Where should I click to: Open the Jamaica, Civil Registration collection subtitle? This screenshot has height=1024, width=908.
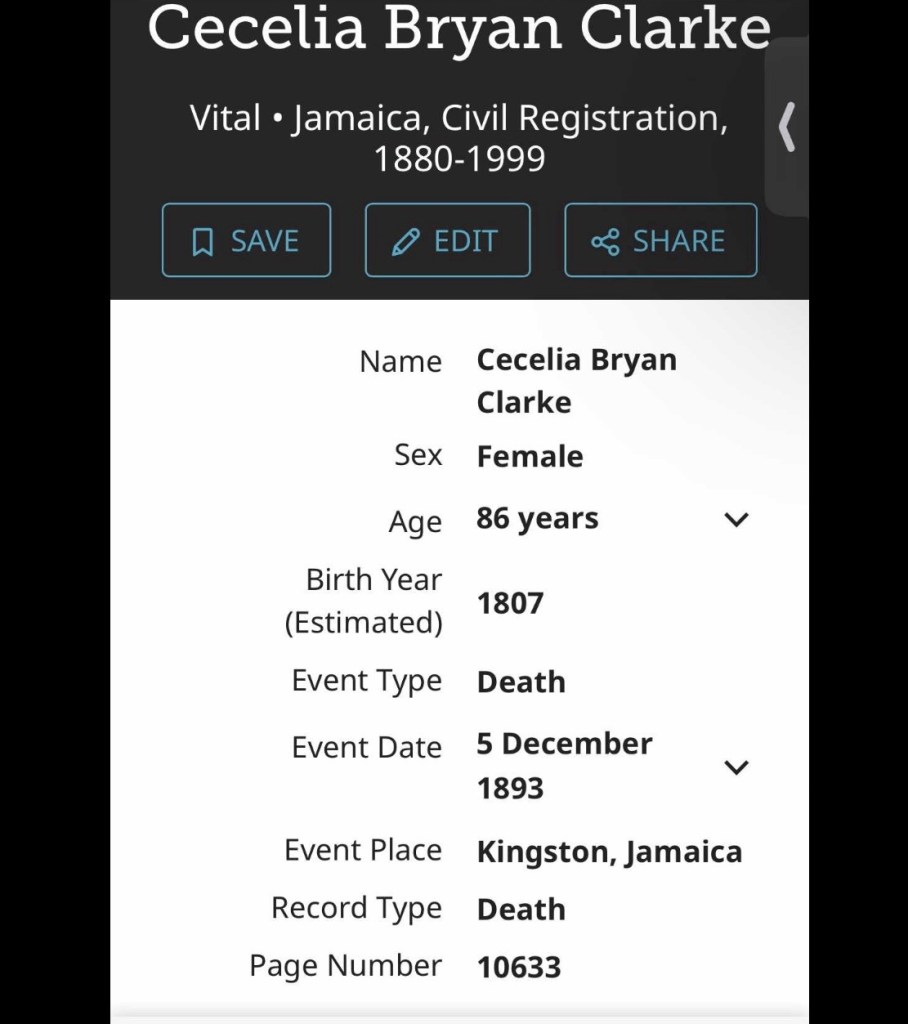tap(459, 138)
